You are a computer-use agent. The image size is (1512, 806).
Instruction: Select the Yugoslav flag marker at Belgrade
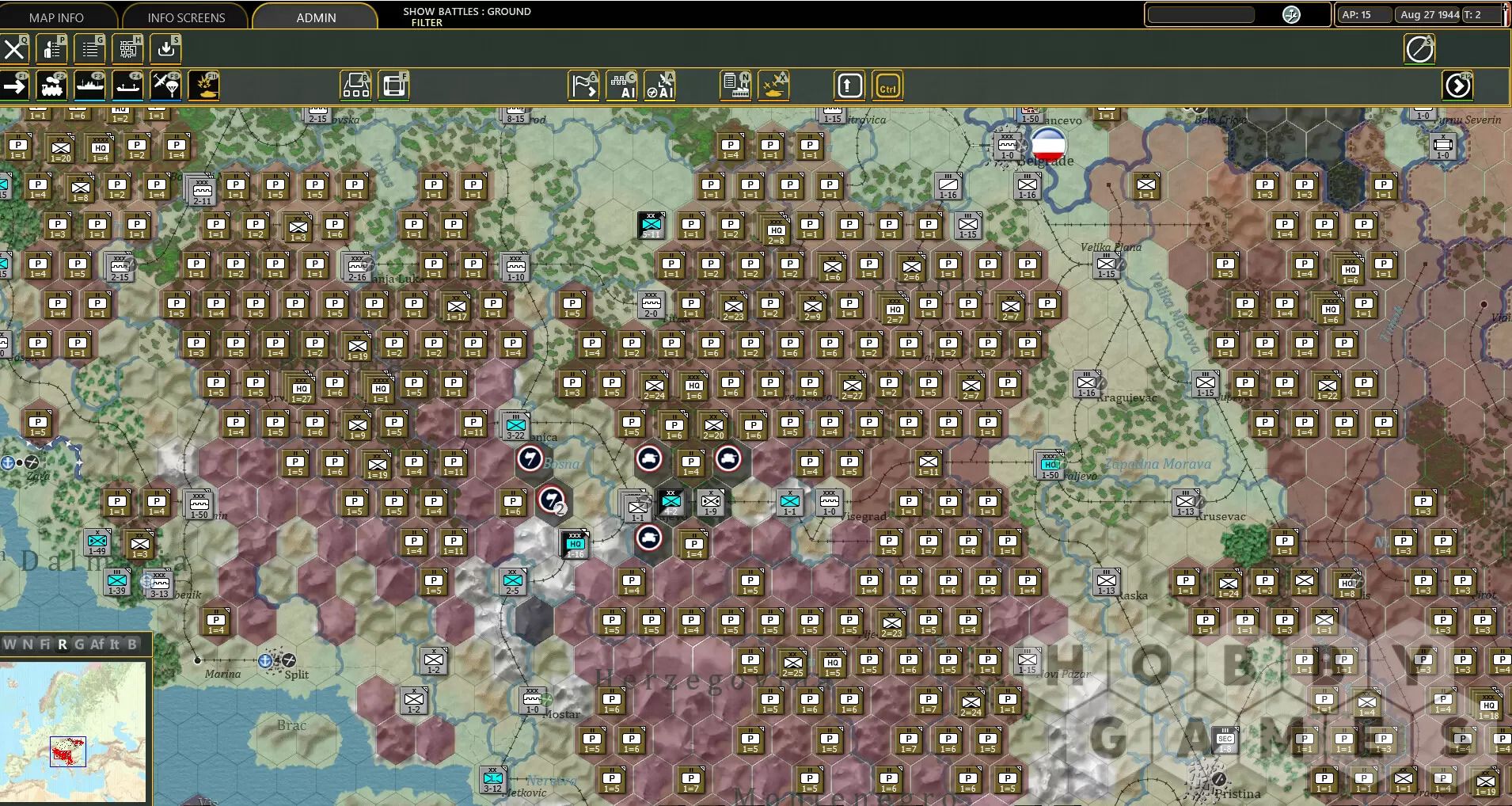pyautogui.click(x=1048, y=145)
